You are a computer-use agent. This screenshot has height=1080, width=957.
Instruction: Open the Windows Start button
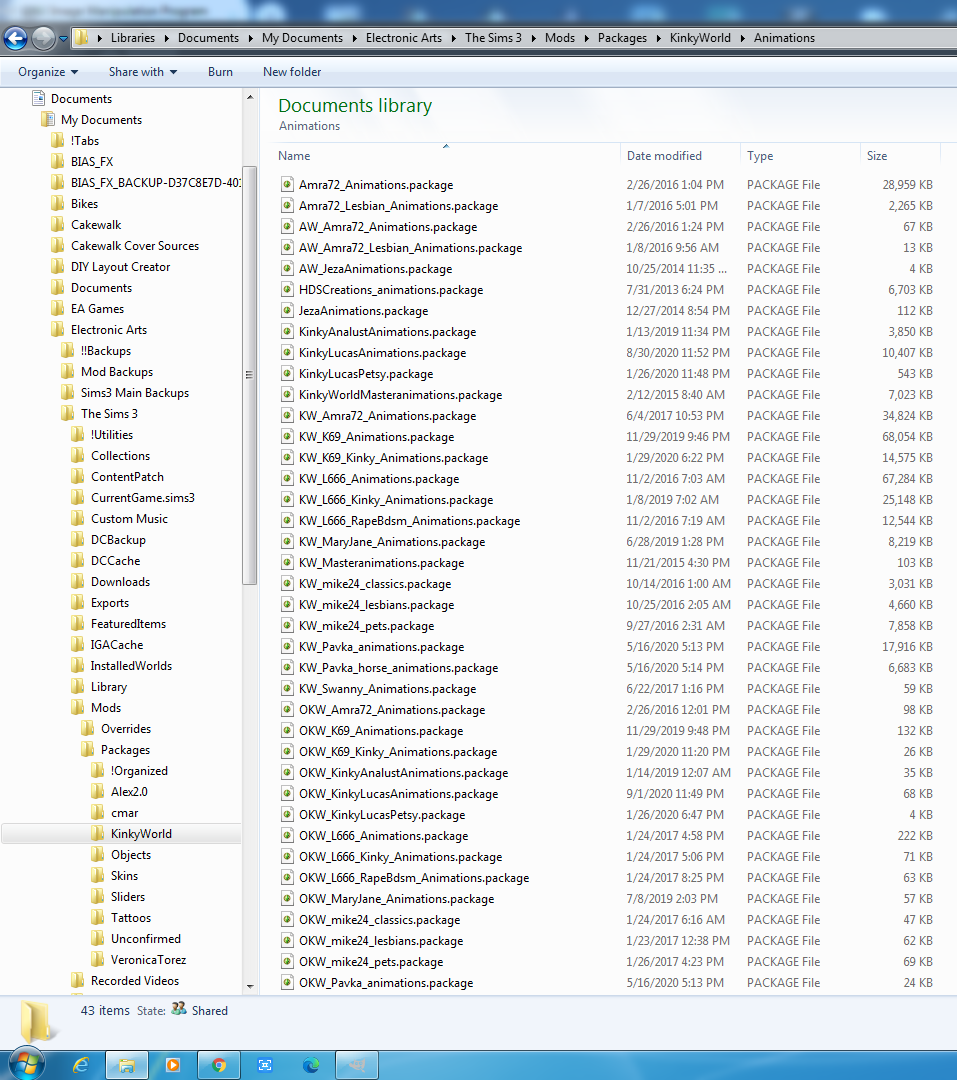[x=25, y=1064]
